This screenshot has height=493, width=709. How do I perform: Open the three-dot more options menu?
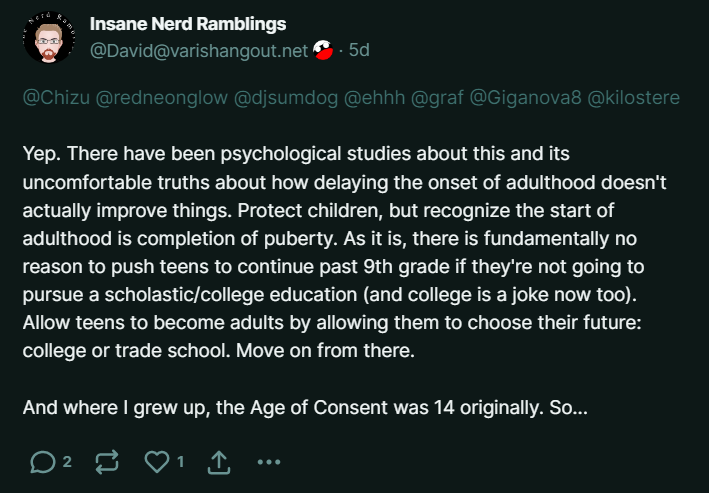pyautogui.click(x=269, y=461)
